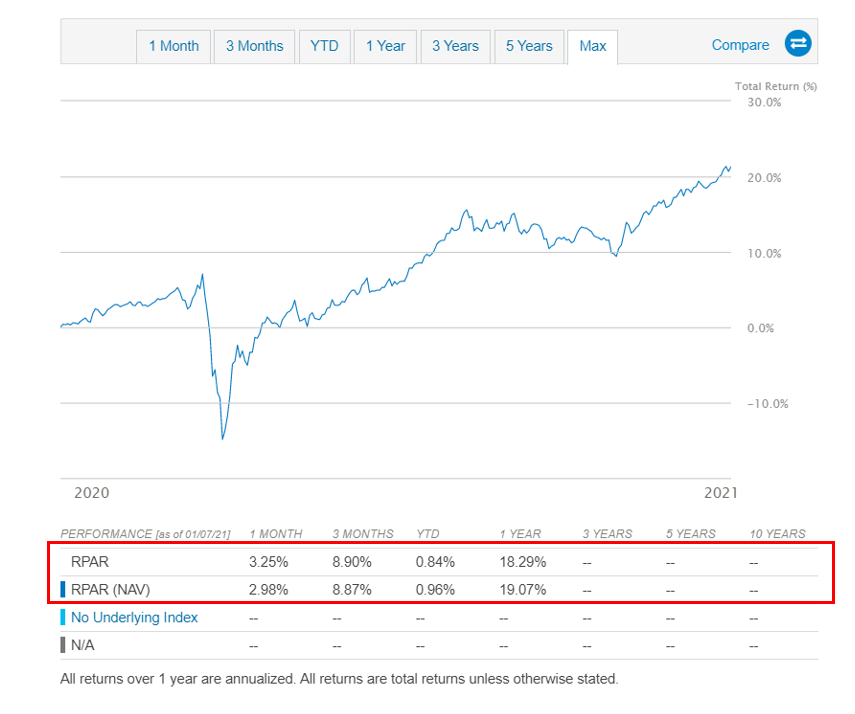Click the 2020 x-axis label
The height and width of the screenshot is (714, 855).
[92, 493]
